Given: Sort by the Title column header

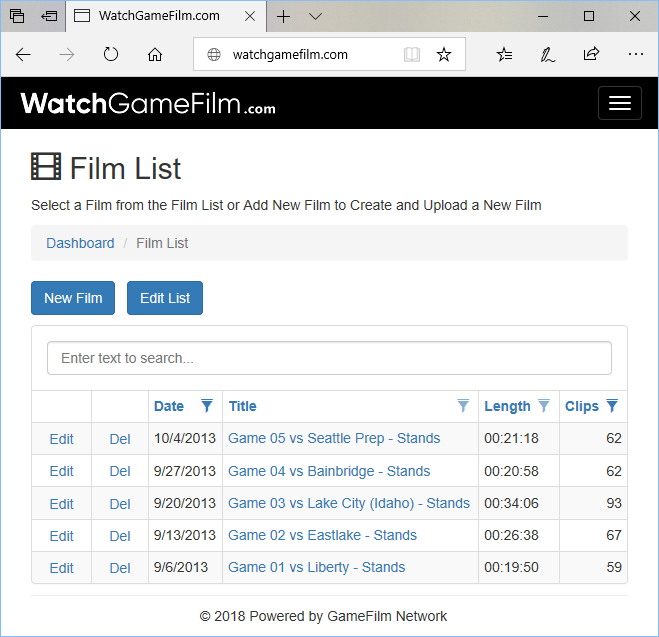Looking at the screenshot, I should point(243,406).
